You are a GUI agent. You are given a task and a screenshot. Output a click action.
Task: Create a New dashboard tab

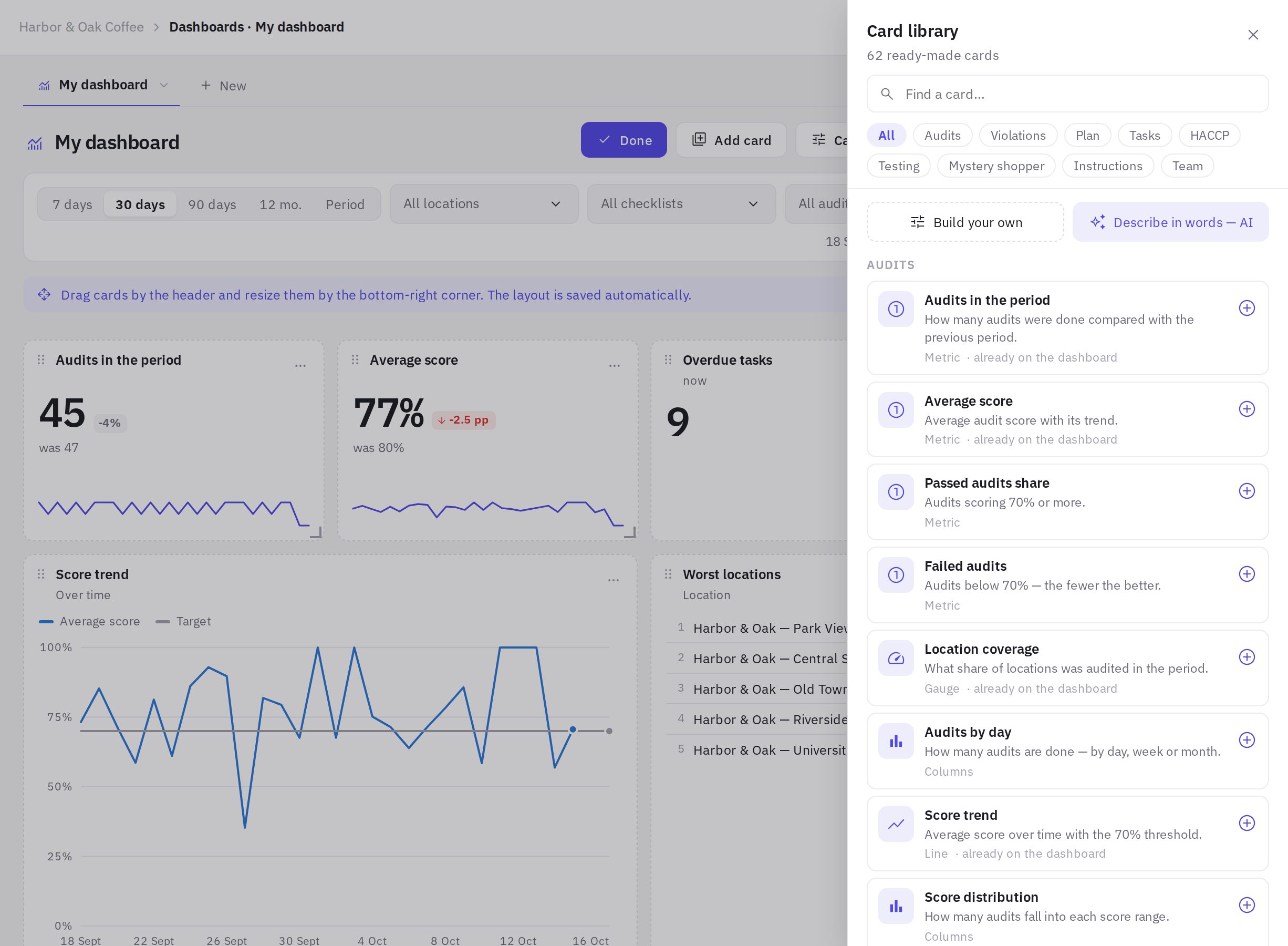click(x=223, y=86)
